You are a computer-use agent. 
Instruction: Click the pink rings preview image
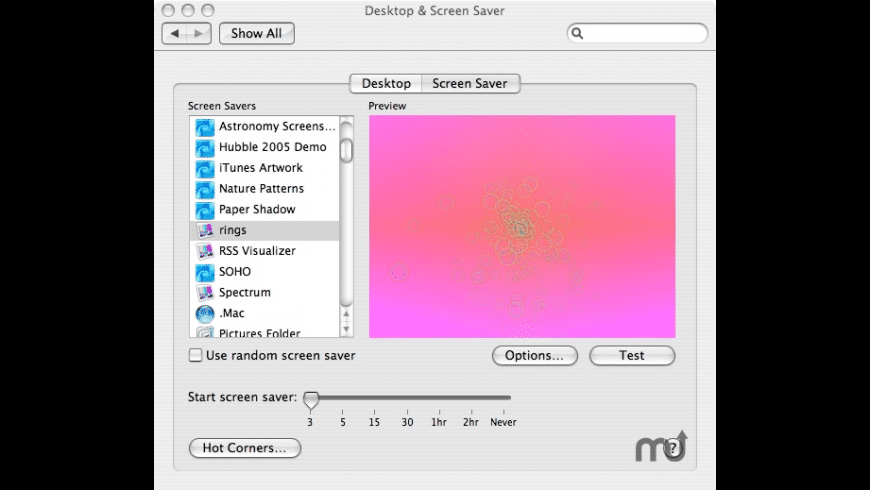pos(522,226)
